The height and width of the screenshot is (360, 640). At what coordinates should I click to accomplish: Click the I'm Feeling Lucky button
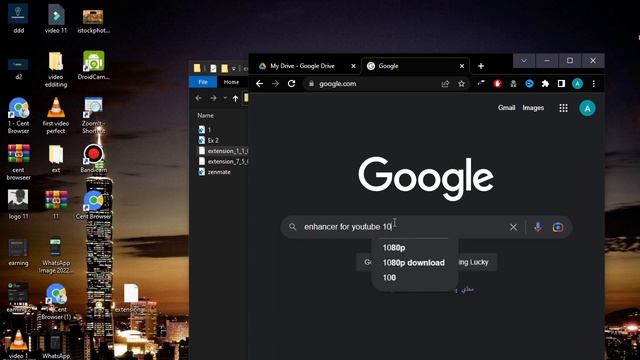pos(473,262)
